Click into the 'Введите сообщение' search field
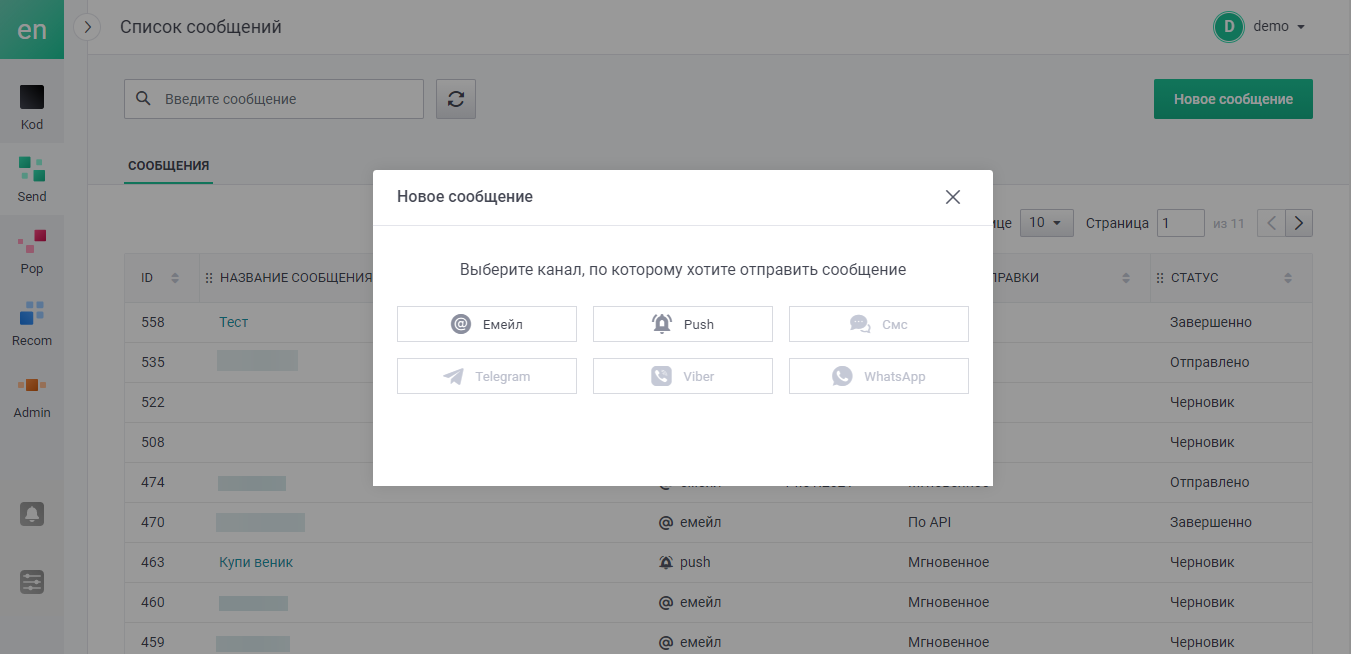Viewport: 1351px width, 654px height. coord(274,99)
